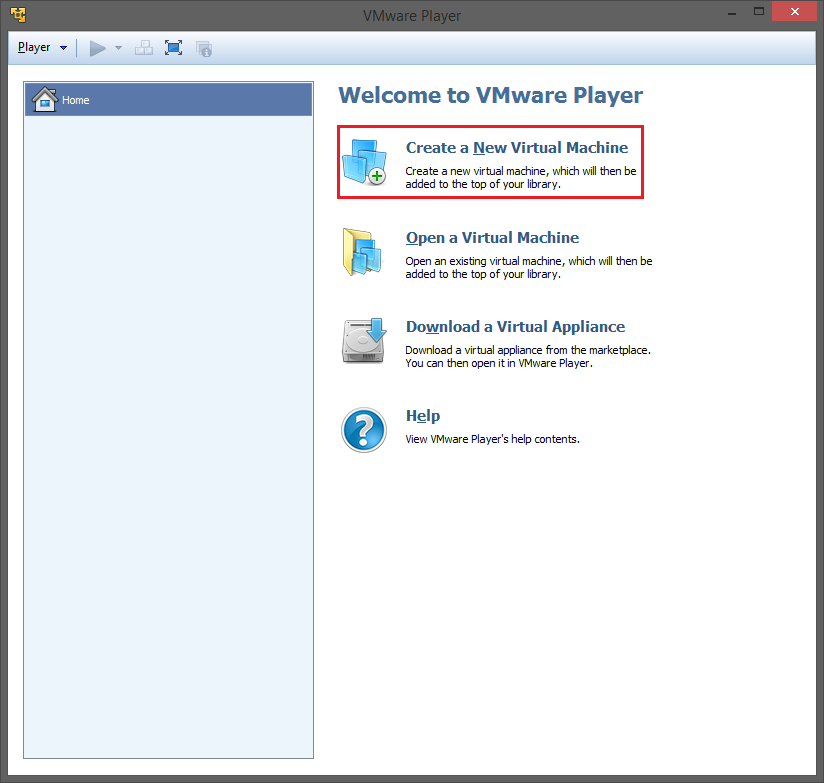
Task: Click the Open a Virtual Machine folder icon
Action: 363,252
